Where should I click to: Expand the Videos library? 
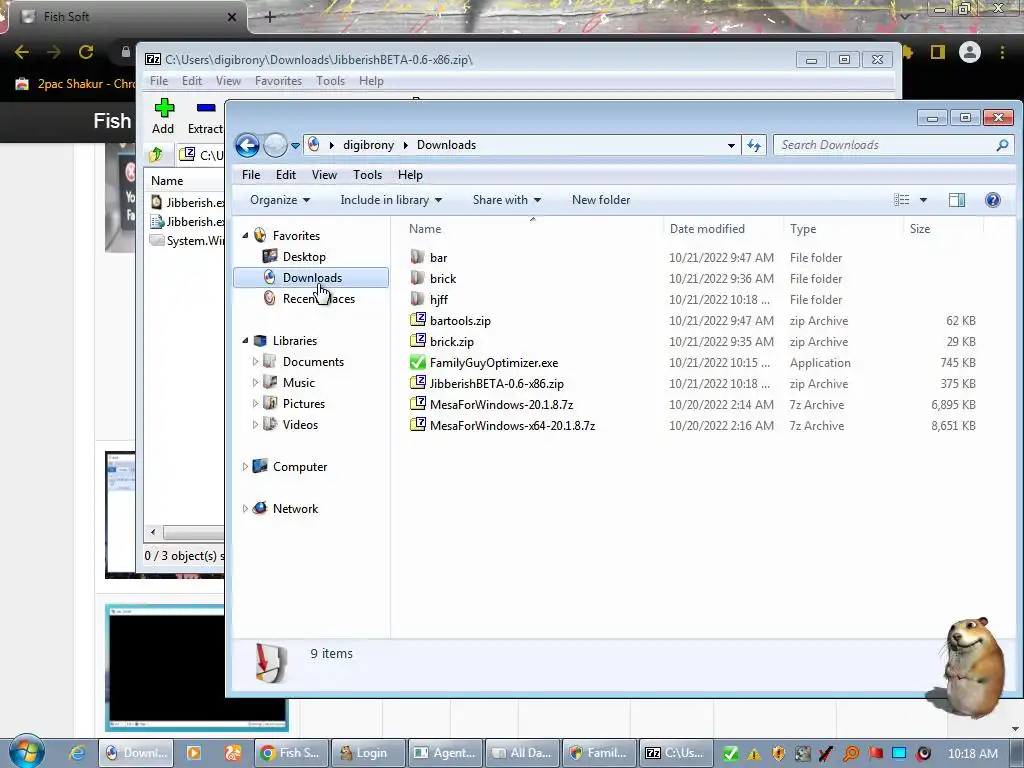(255, 424)
